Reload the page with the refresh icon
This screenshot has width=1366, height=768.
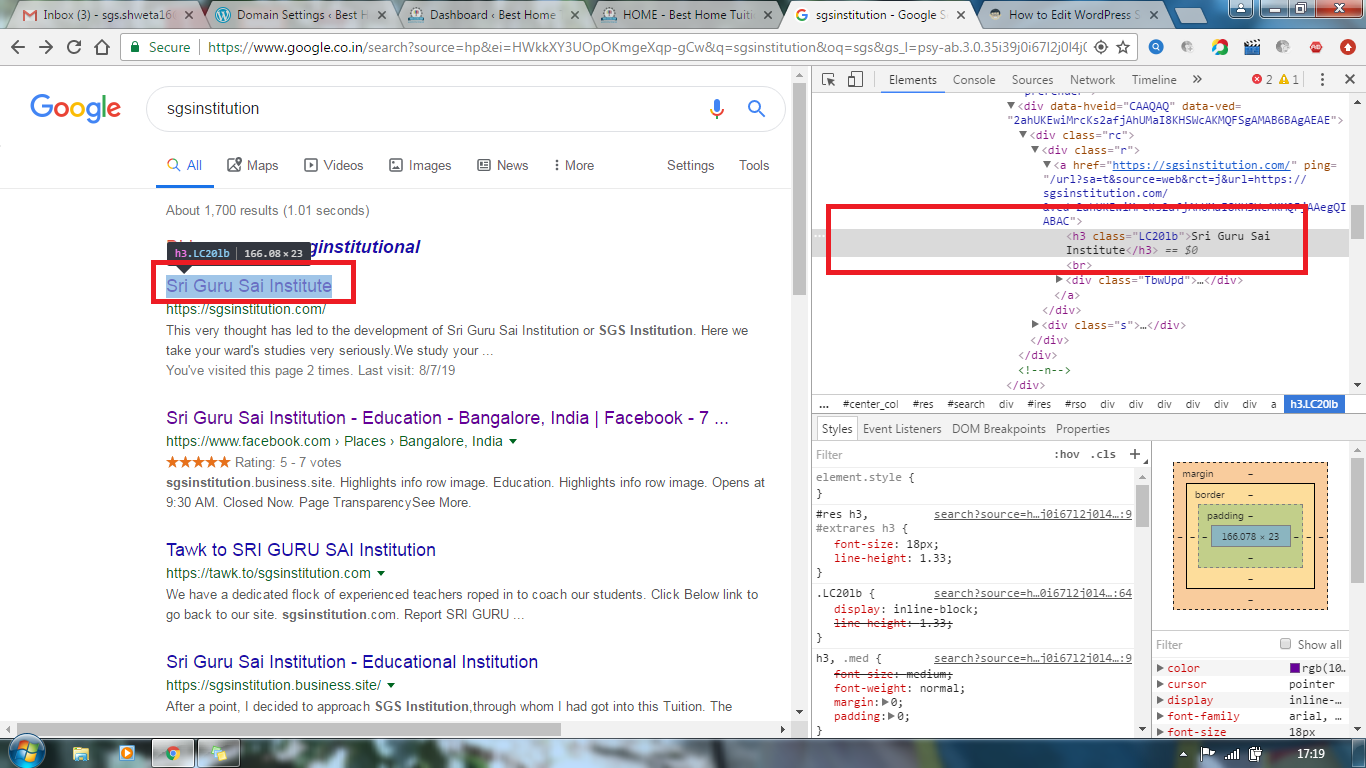pyautogui.click(x=74, y=47)
